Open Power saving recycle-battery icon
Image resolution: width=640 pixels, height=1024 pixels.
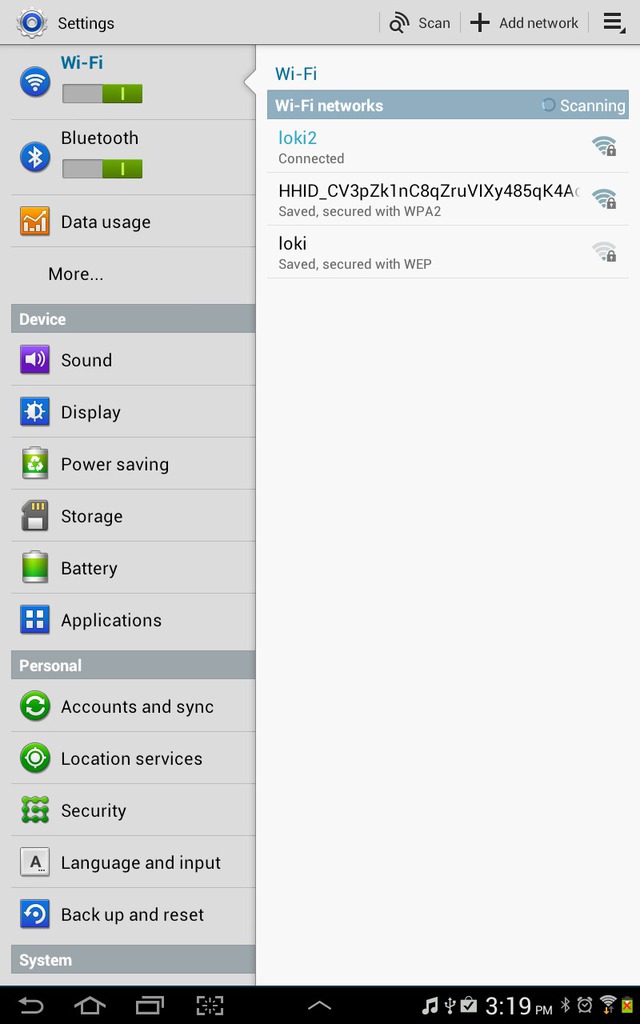coord(35,463)
